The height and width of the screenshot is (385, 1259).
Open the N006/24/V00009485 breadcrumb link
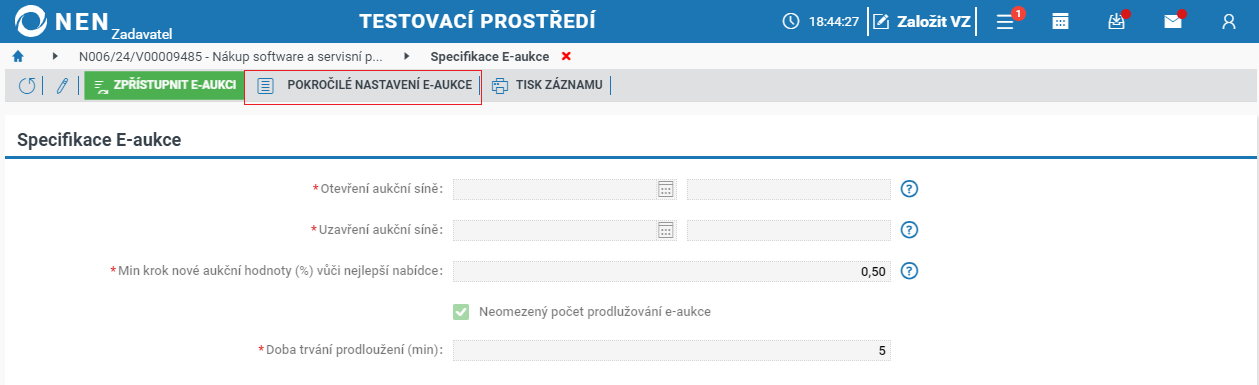coord(231,56)
